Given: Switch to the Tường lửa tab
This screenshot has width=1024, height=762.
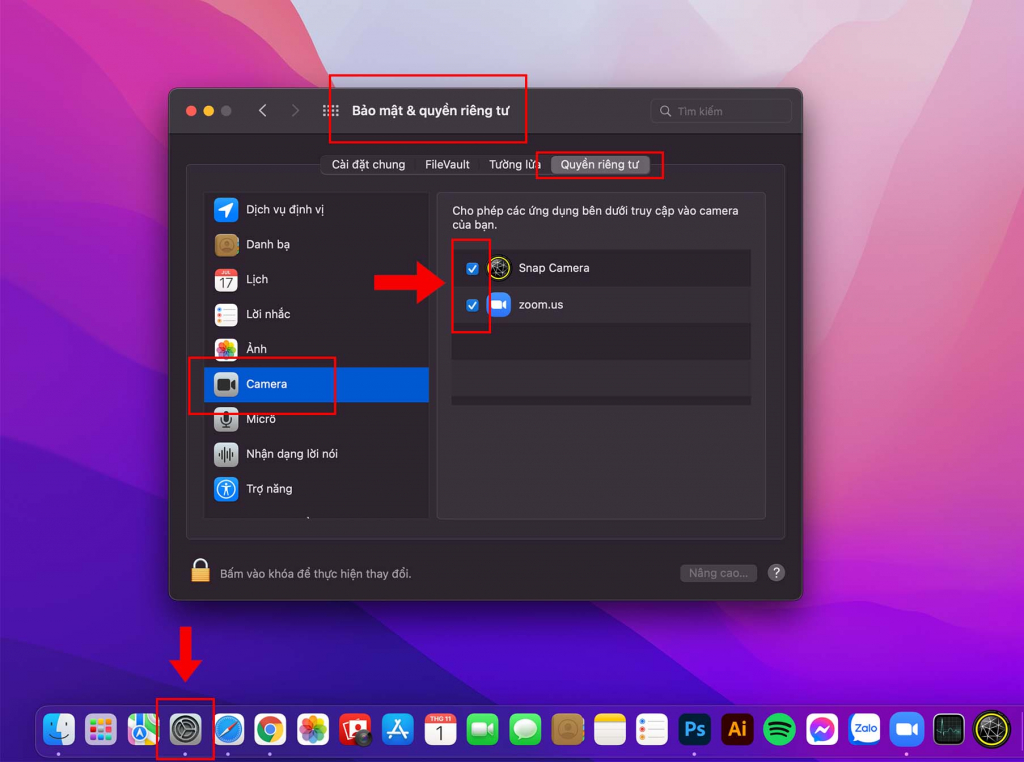Looking at the screenshot, I should click(x=515, y=165).
